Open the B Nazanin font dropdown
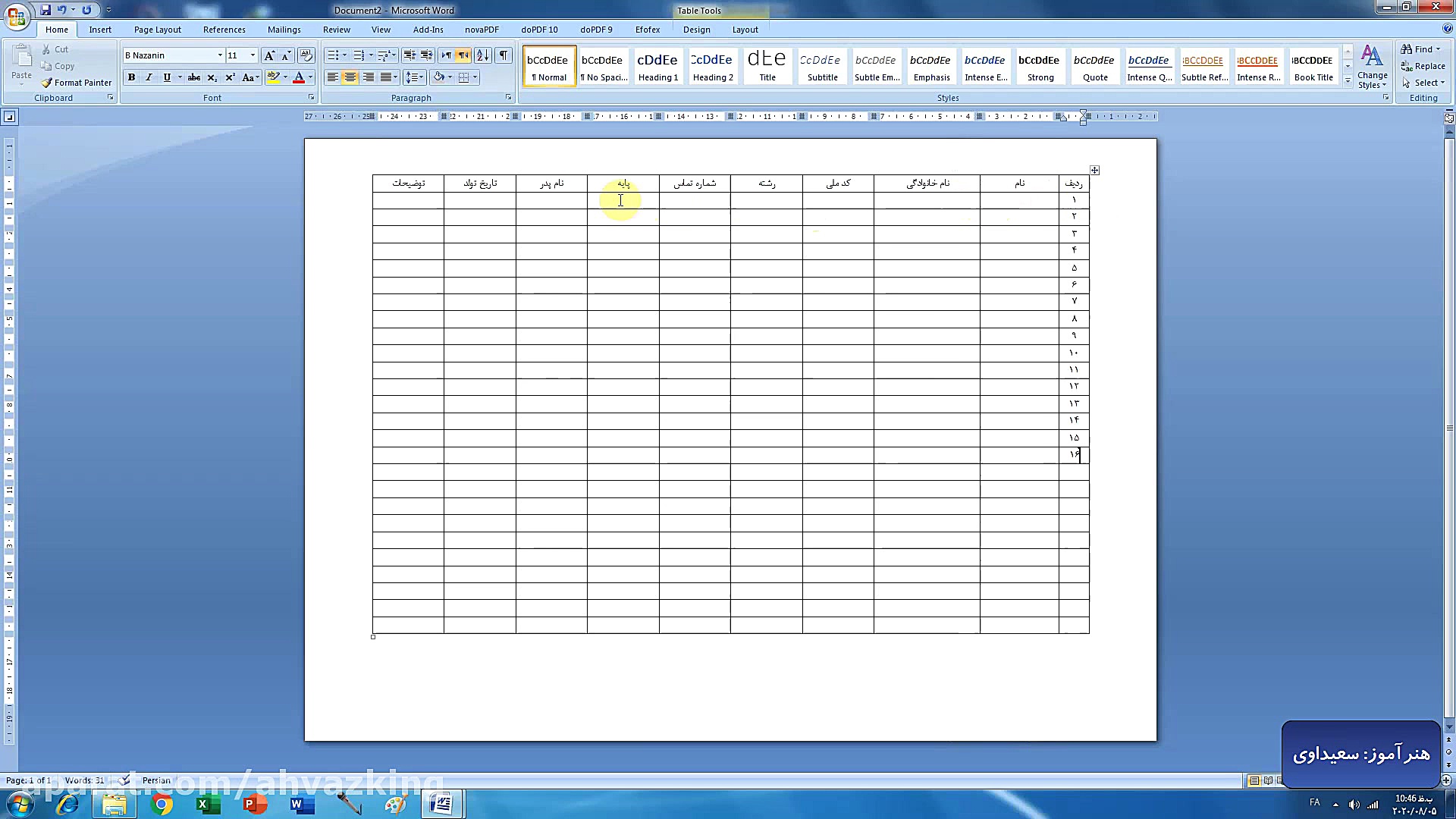The image size is (1456, 819). click(x=220, y=55)
